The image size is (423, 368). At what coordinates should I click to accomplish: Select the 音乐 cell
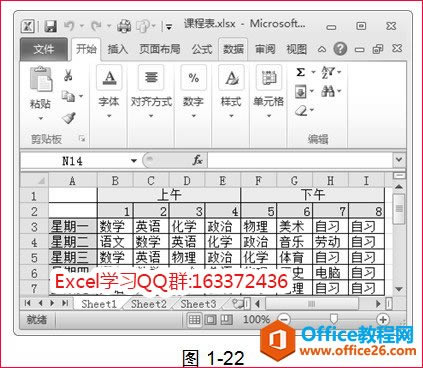(295, 242)
